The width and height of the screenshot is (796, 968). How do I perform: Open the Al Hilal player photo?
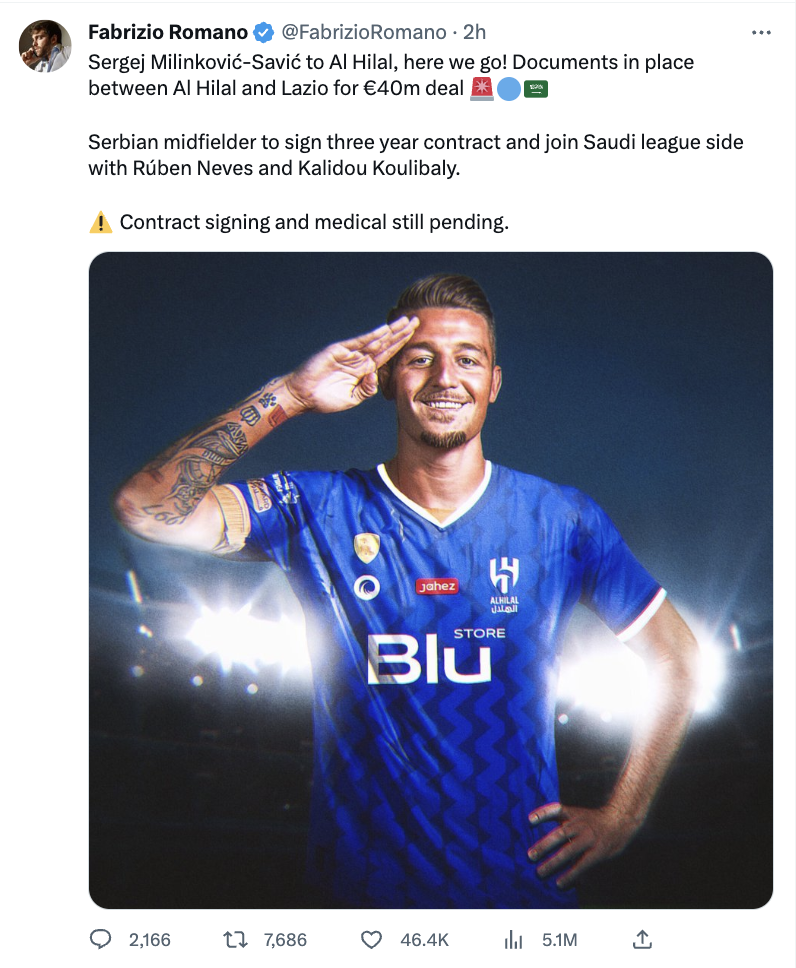click(430, 580)
